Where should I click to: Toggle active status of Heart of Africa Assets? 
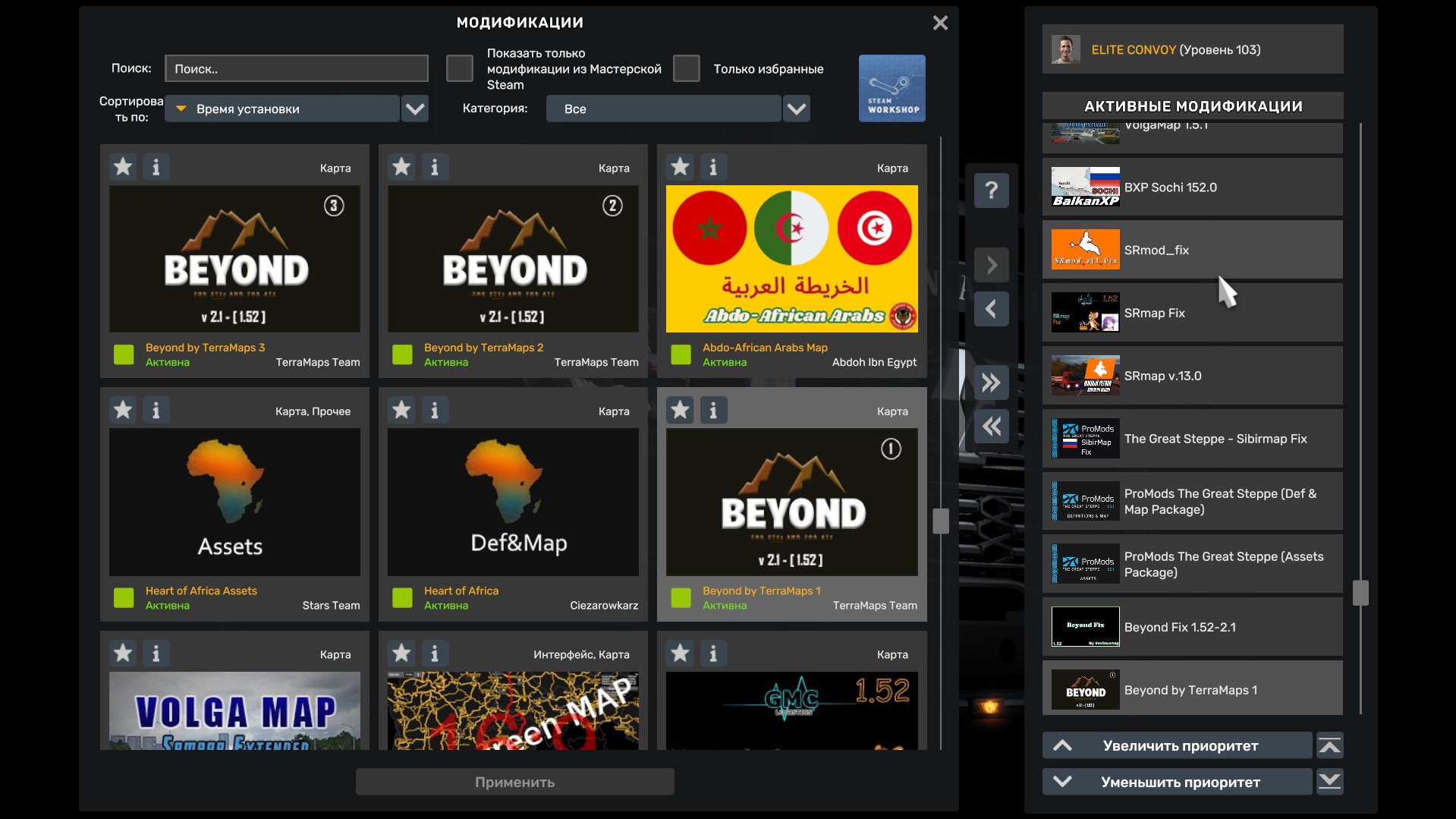[x=124, y=597]
